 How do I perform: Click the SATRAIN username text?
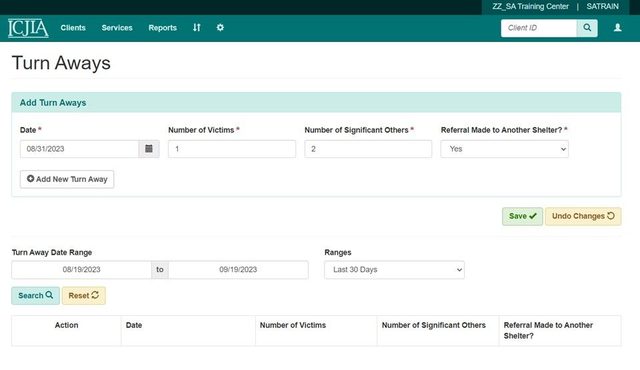[x=602, y=7]
